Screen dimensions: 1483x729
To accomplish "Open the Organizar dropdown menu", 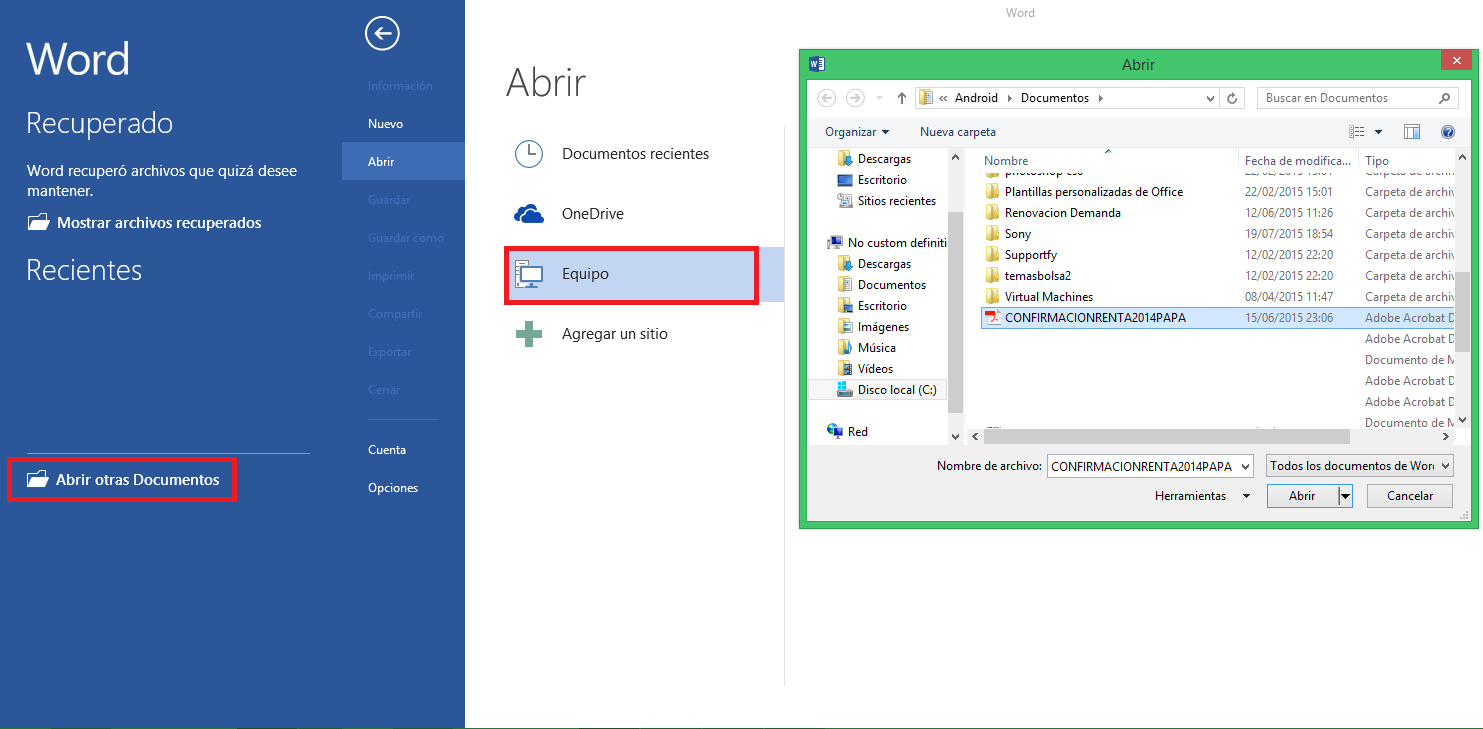I will click(857, 132).
